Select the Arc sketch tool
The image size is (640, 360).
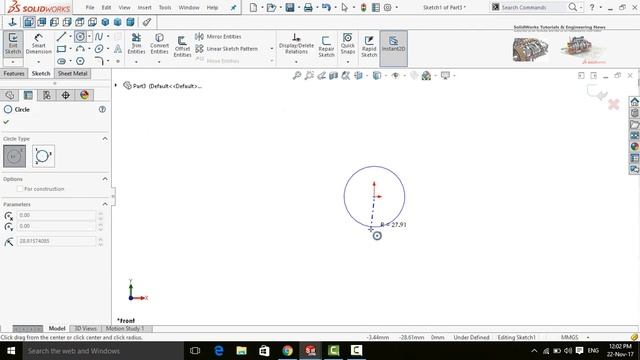(x=80, y=49)
